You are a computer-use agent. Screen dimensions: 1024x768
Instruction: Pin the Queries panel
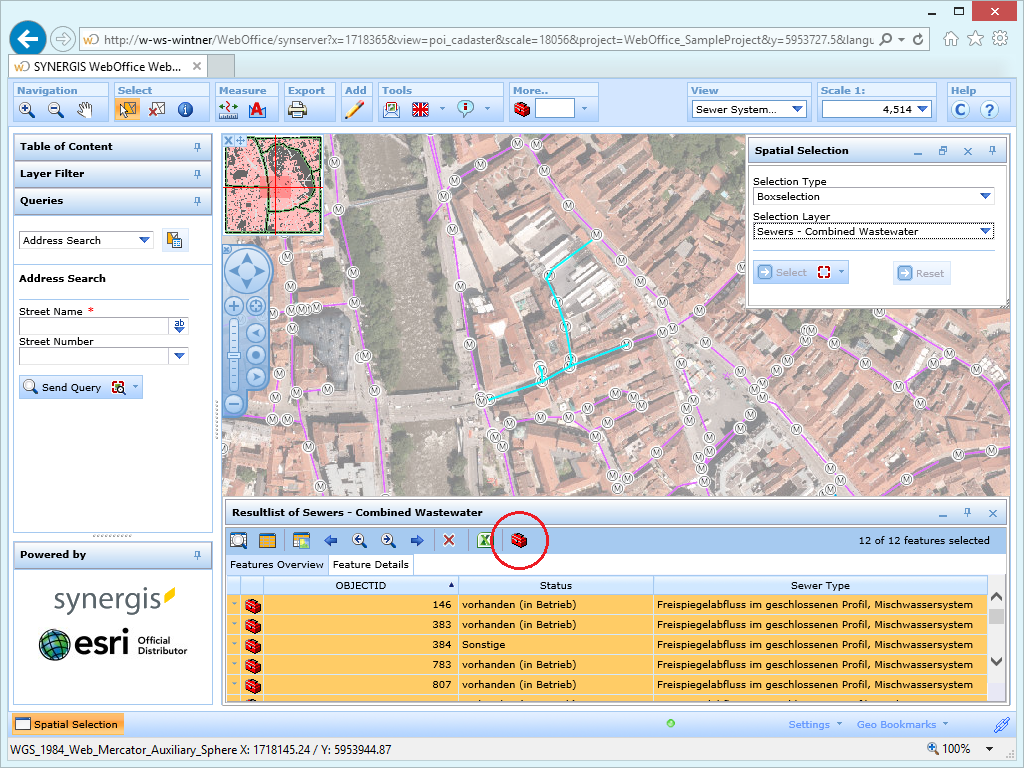[199, 202]
